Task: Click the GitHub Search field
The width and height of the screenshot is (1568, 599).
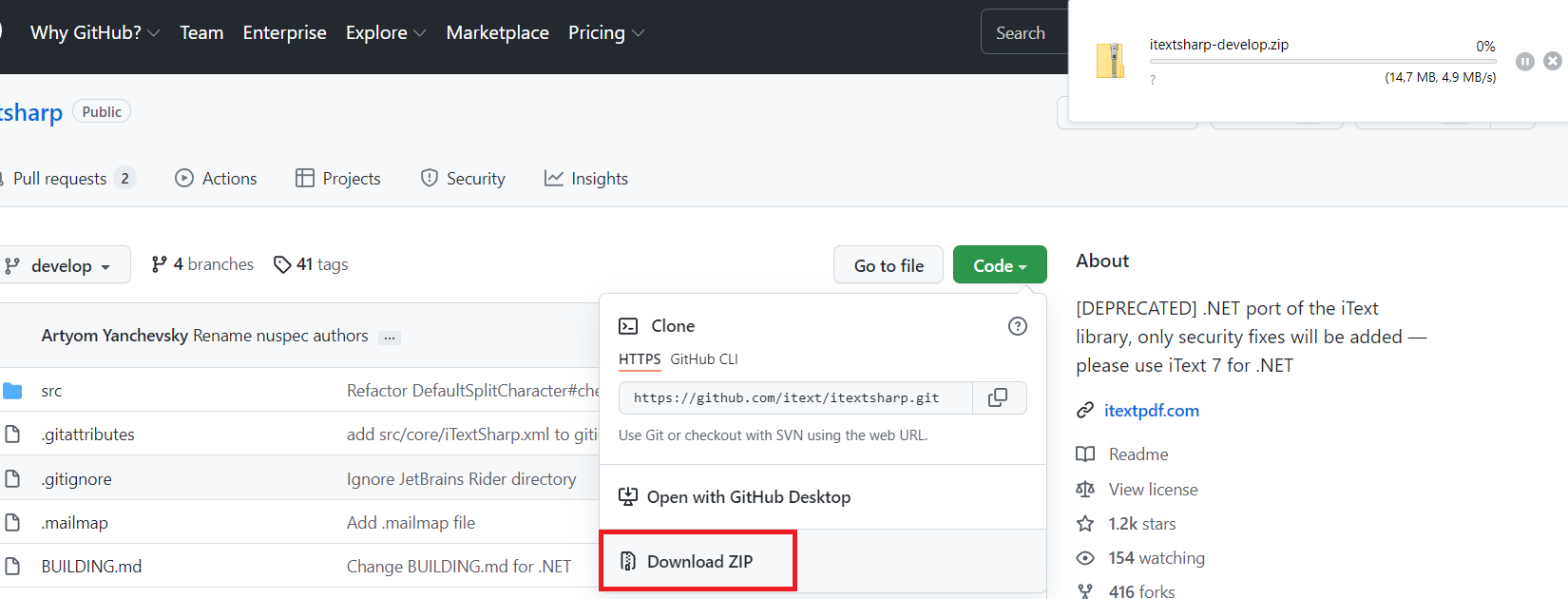Action: (1024, 32)
